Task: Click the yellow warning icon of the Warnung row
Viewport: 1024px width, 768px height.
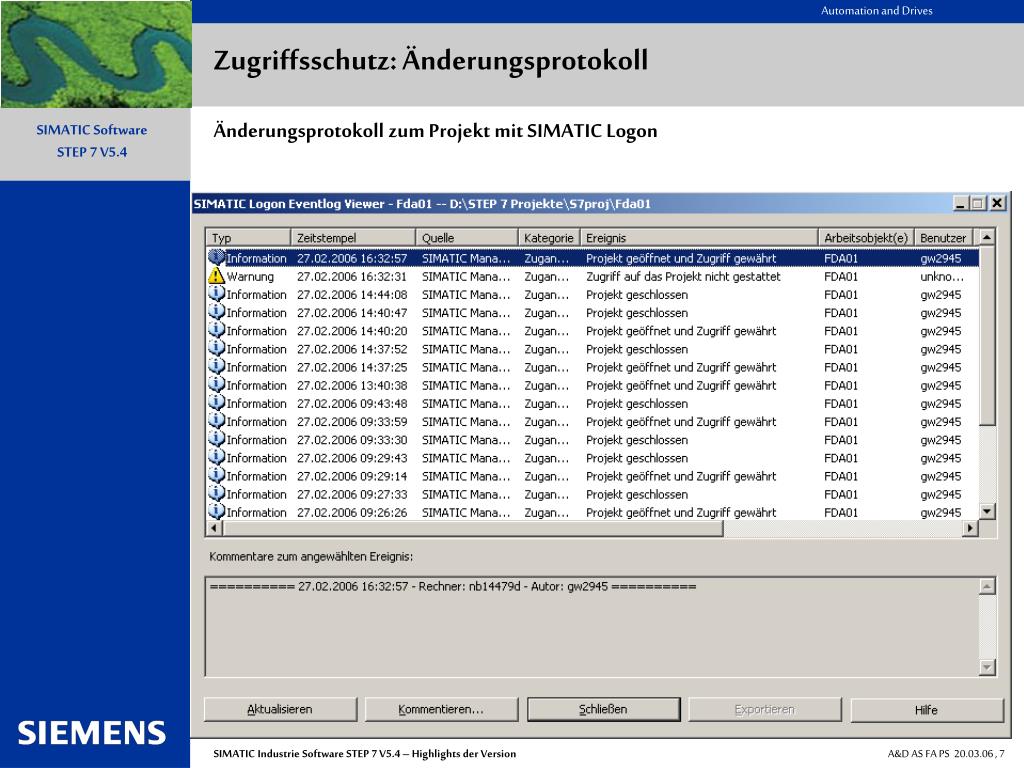Action: pyautogui.click(x=217, y=276)
